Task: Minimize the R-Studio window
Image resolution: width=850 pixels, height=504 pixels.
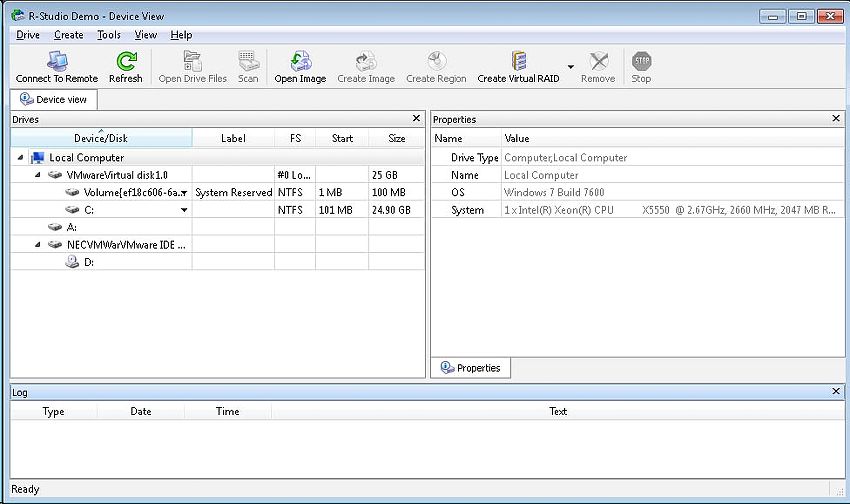Action: point(772,16)
